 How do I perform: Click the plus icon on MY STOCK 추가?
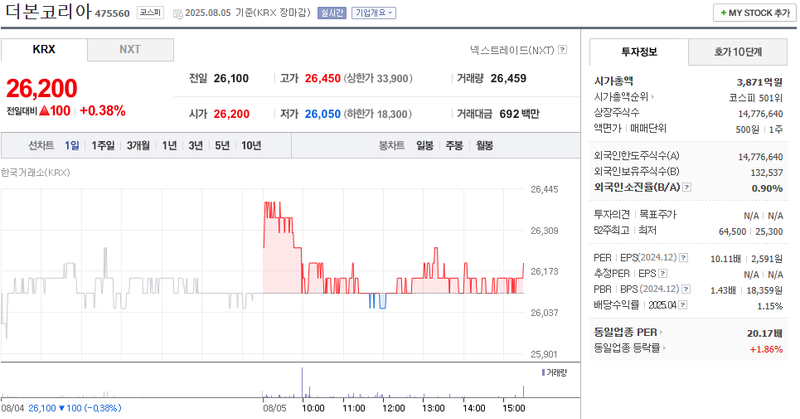tap(723, 13)
